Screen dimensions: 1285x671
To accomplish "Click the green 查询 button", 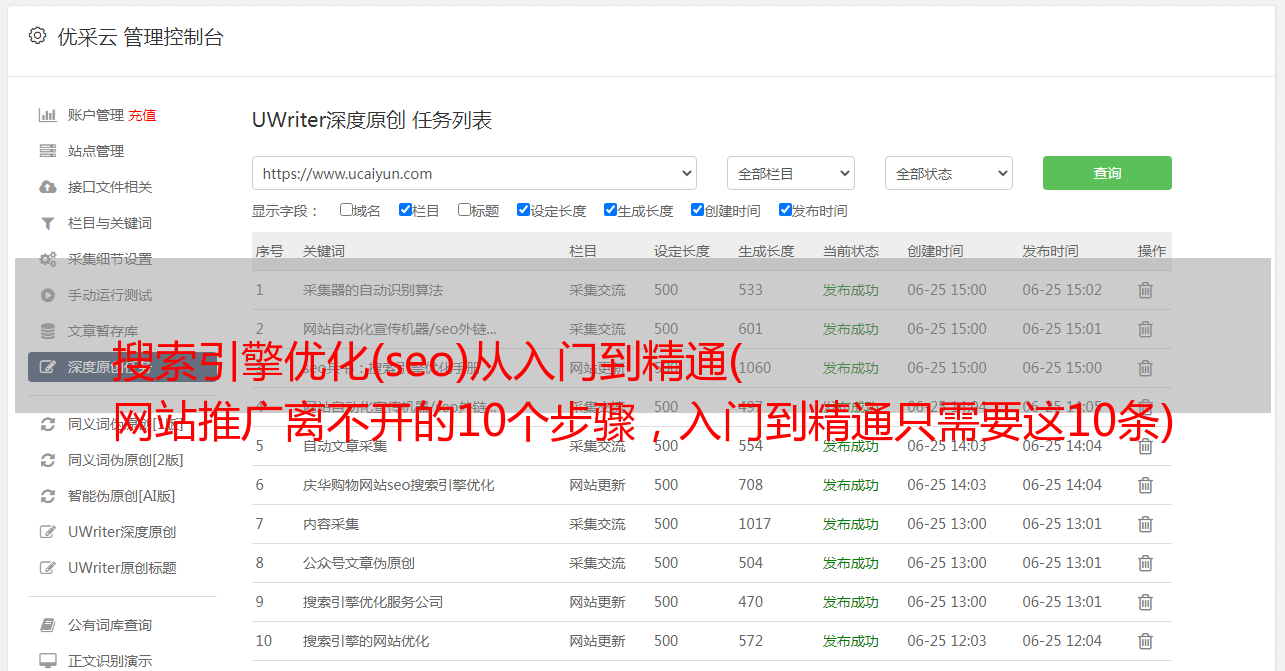I will (x=1107, y=173).
